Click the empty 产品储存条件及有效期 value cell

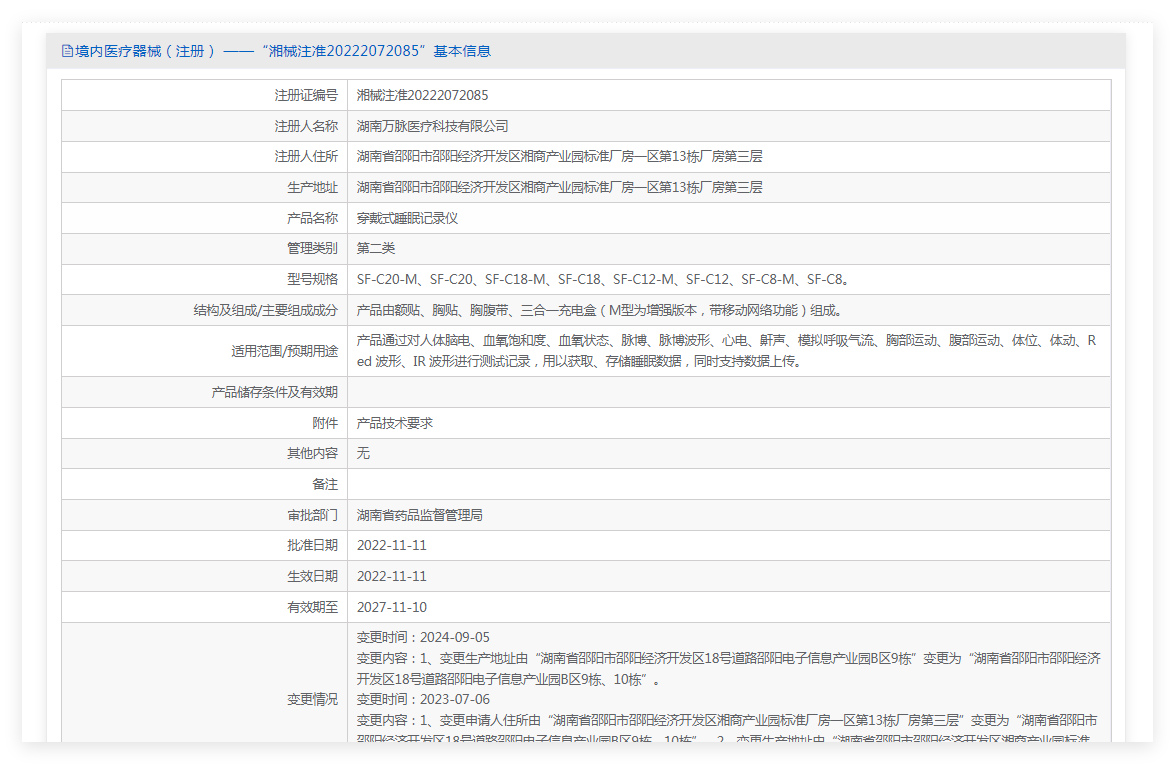click(728, 392)
